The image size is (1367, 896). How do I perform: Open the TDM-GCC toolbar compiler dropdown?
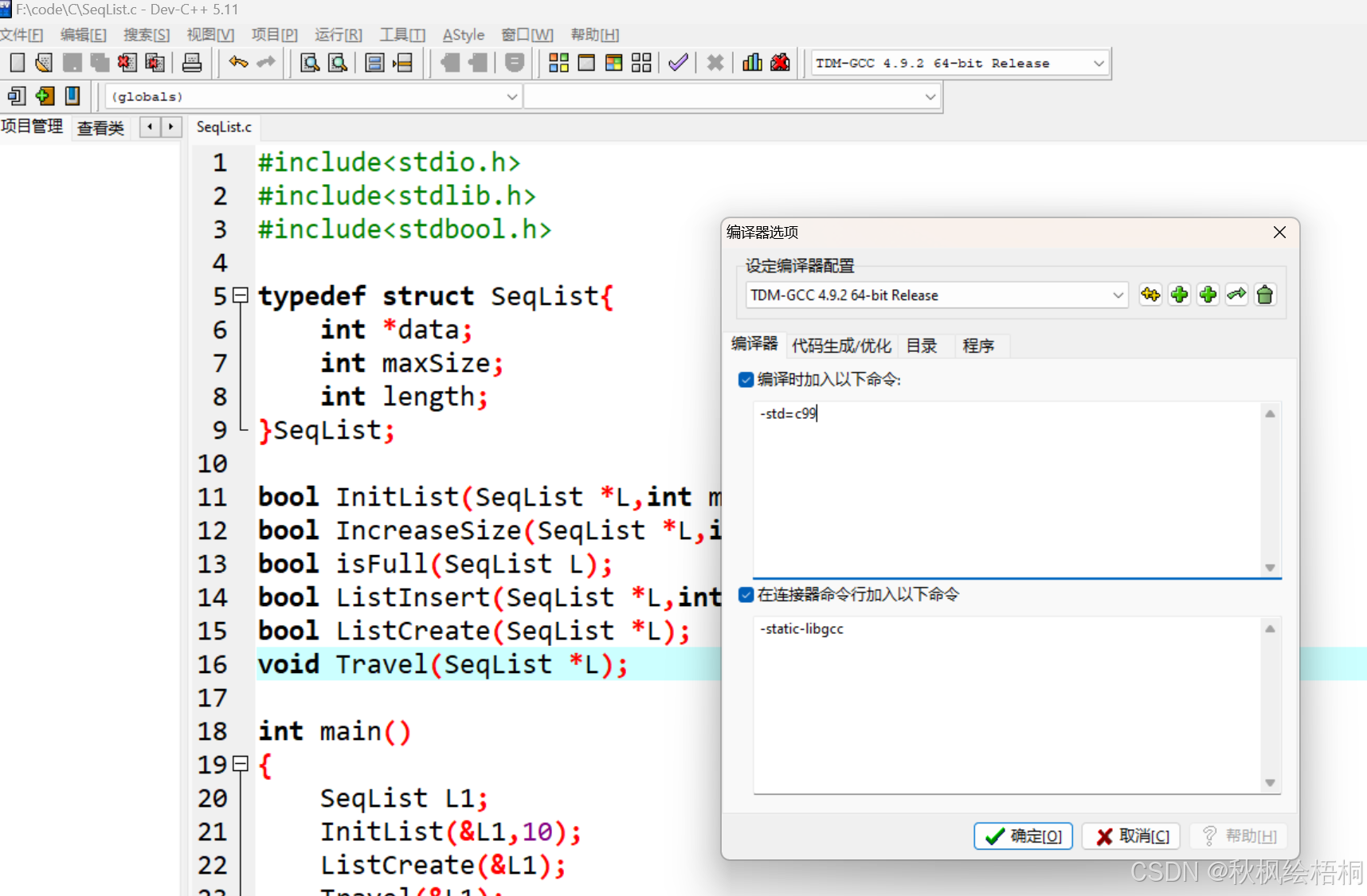click(1099, 63)
